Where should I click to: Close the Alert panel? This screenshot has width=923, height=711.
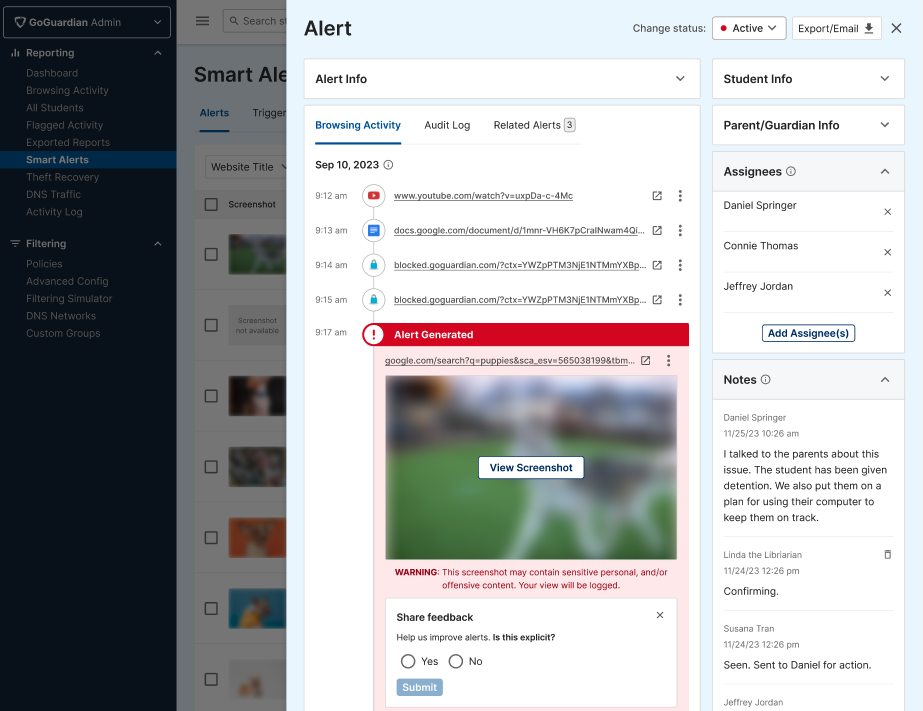(x=896, y=28)
